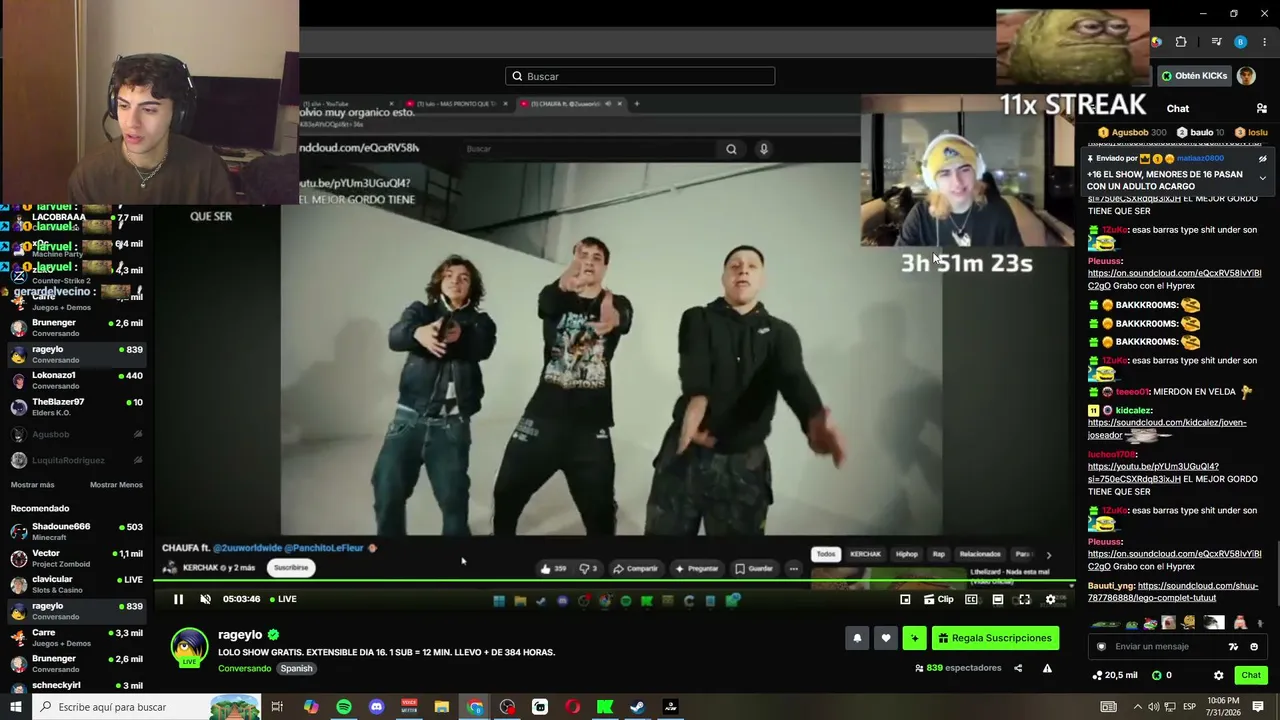Open Lokonazo1 channel in sidebar

[x=76, y=380]
